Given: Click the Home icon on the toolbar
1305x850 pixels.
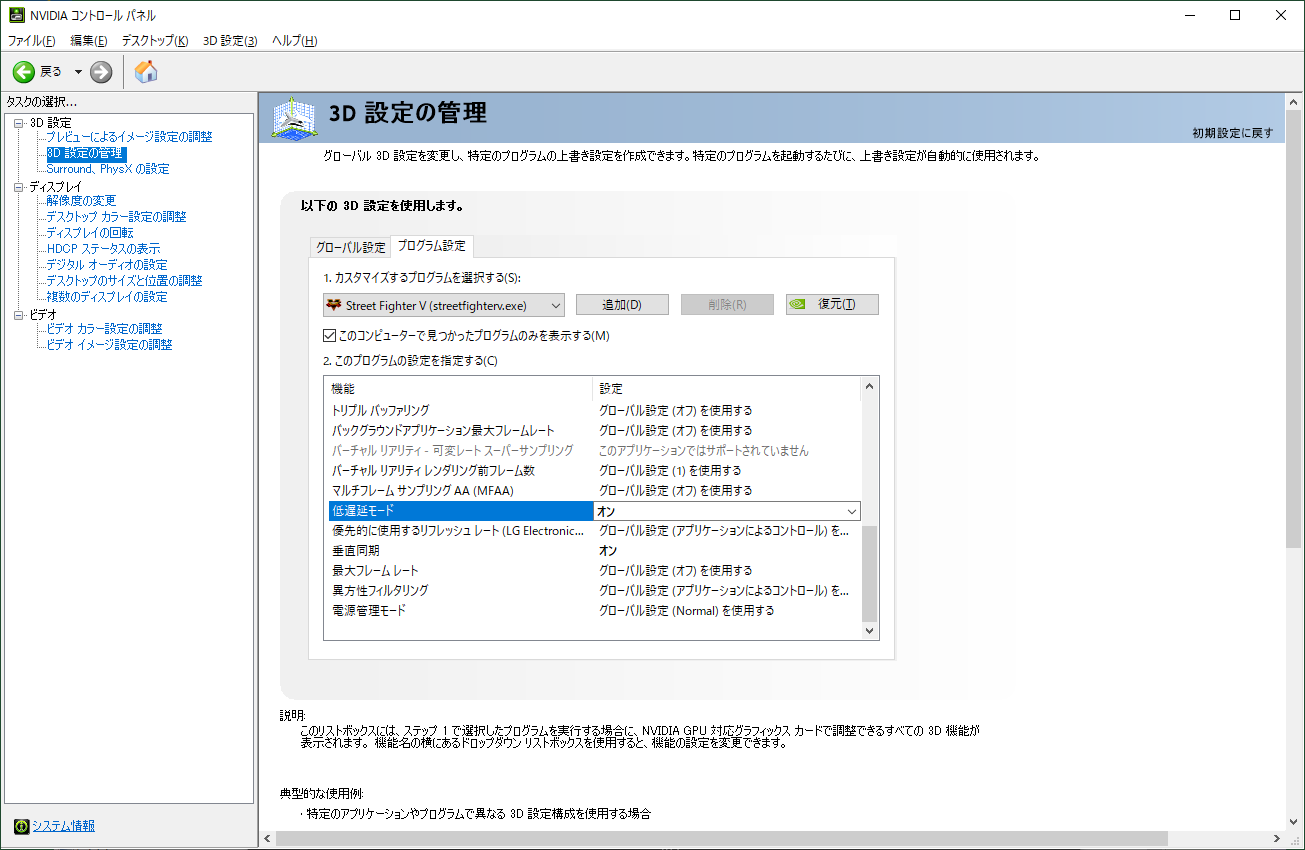Looking at the screenshot, I should pos(144,72).
